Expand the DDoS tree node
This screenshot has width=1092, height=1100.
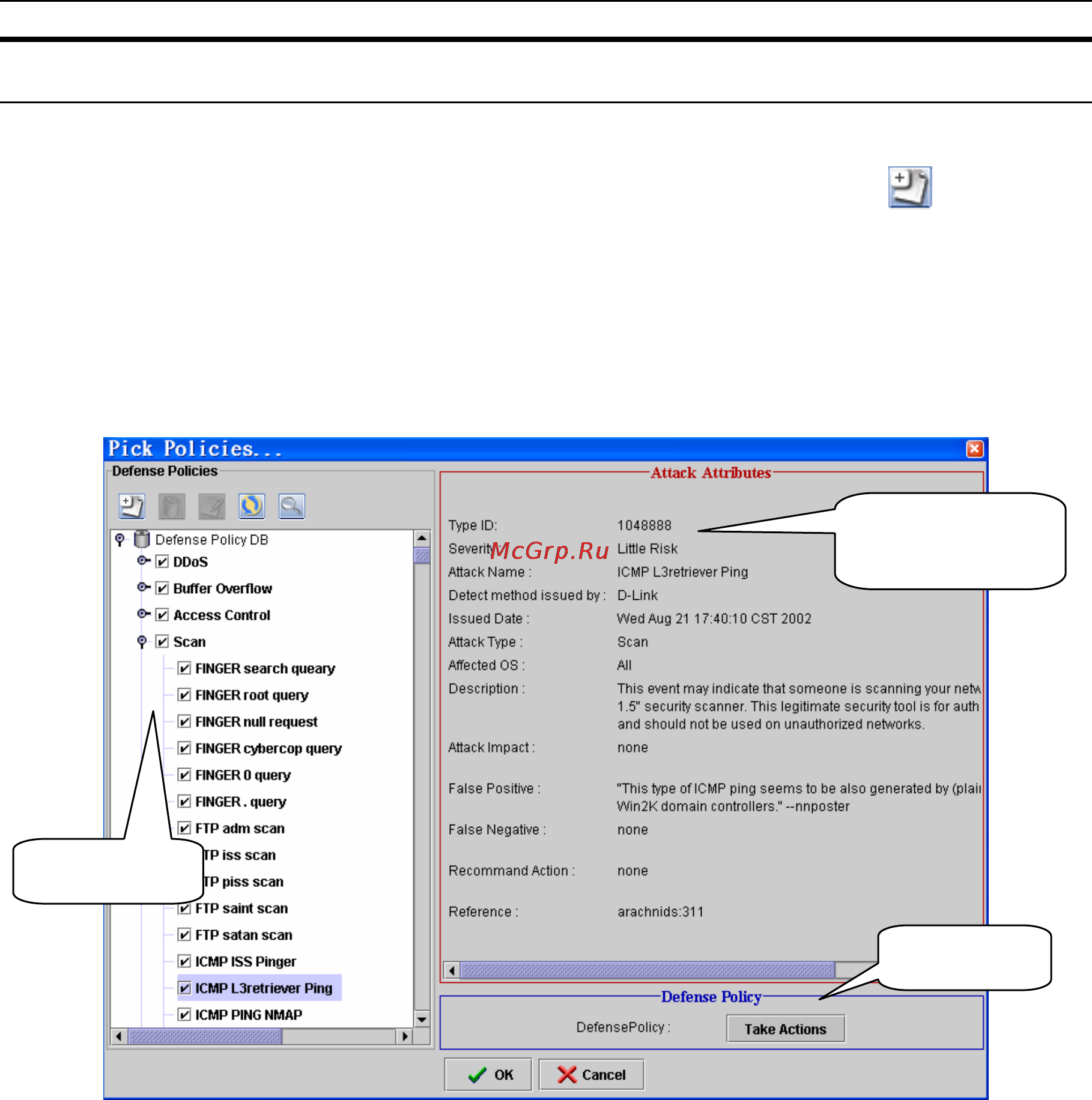(x=143, y=561)
